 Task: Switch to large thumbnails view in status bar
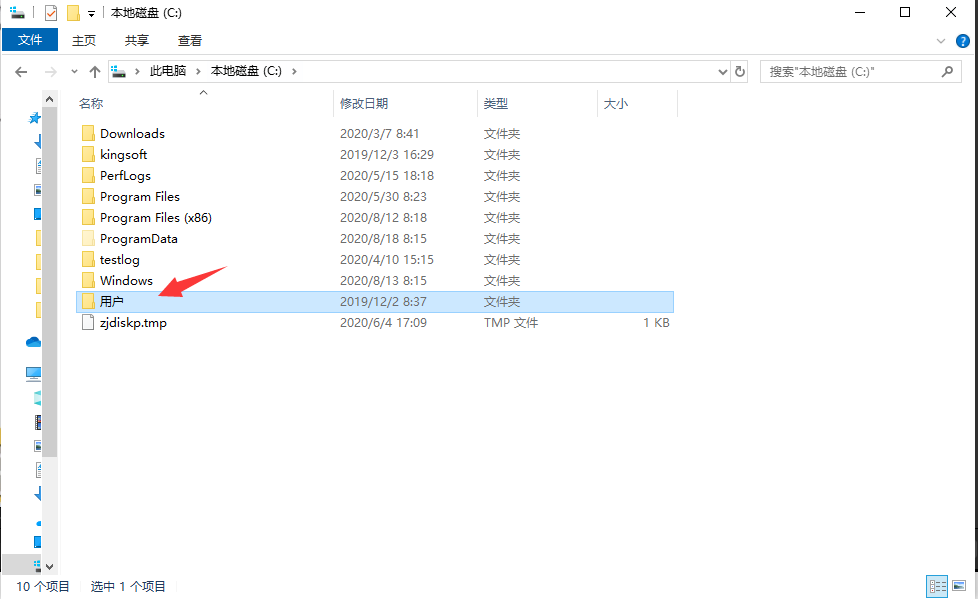tap(959, 586)
